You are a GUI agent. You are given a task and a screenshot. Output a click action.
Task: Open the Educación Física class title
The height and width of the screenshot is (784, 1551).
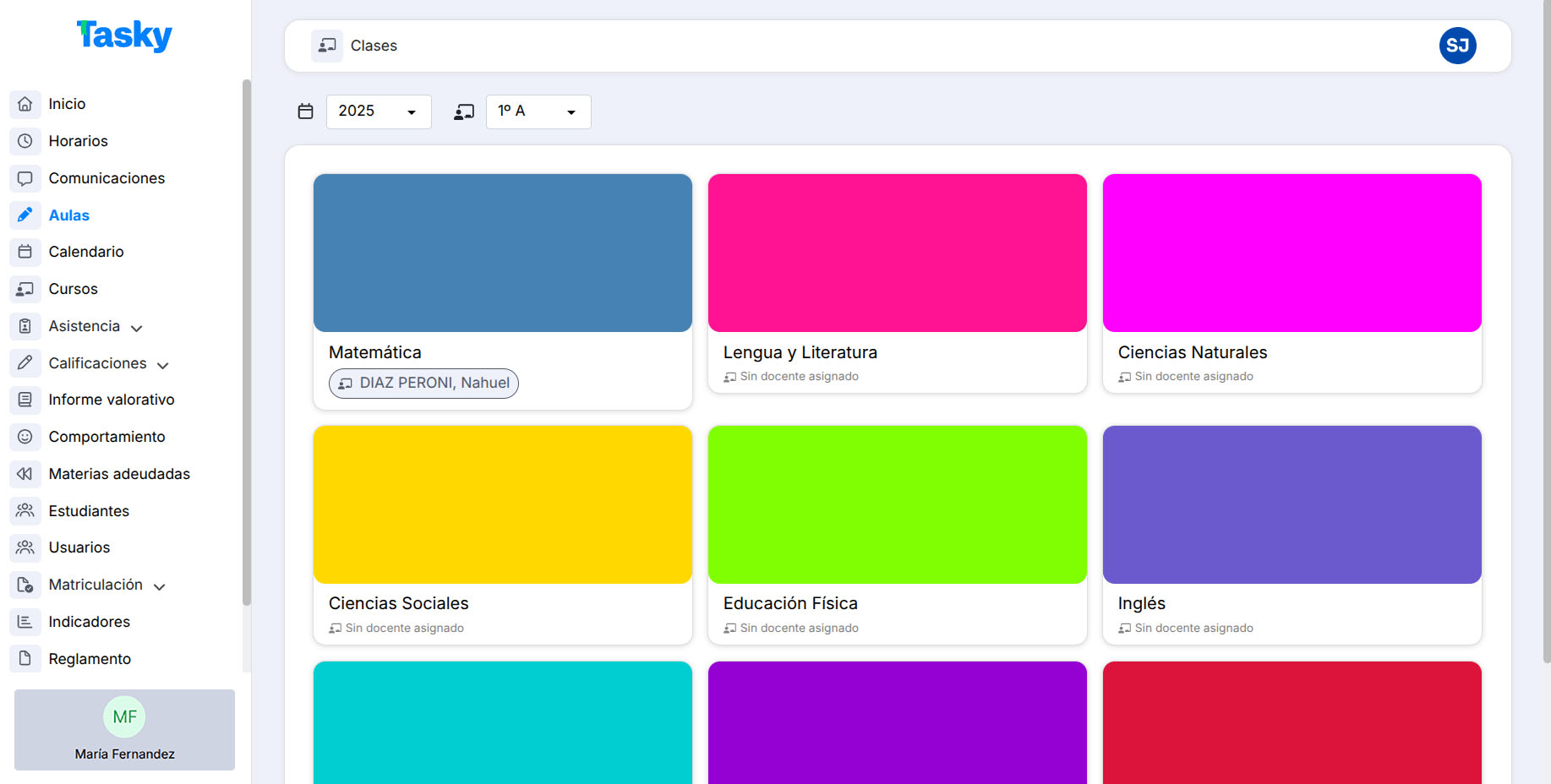pyautogui.click(x=790, y=603)
